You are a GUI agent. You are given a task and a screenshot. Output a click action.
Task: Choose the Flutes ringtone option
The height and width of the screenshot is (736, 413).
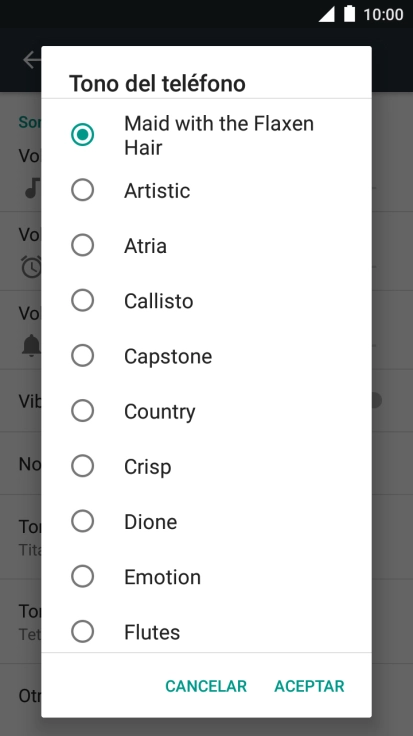83,632
